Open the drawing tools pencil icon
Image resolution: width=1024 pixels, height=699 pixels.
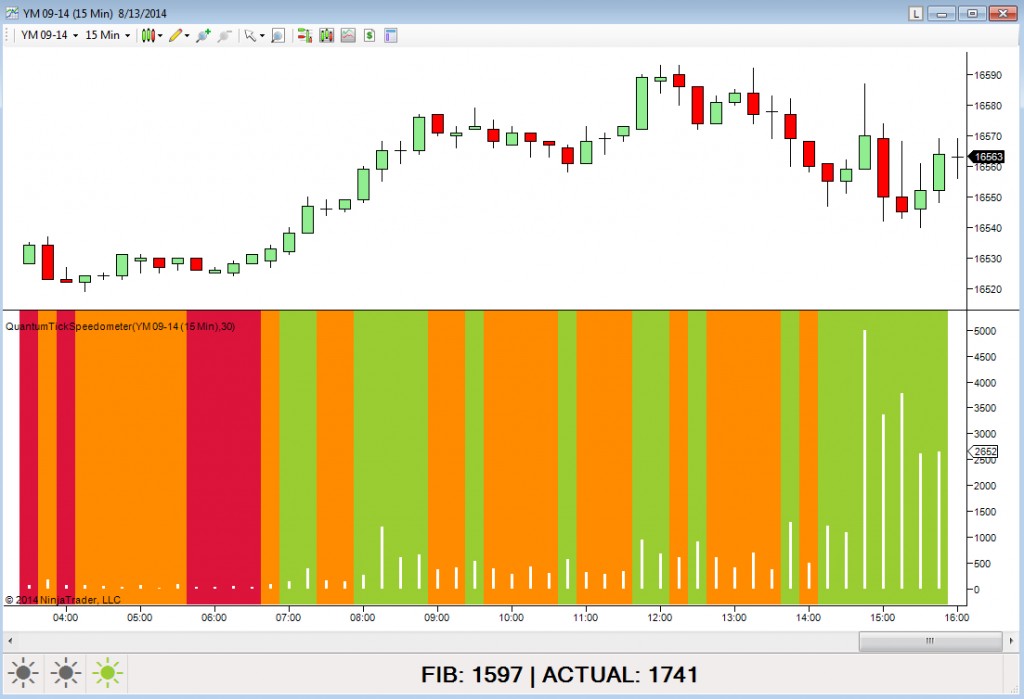(x=176, y=36)
